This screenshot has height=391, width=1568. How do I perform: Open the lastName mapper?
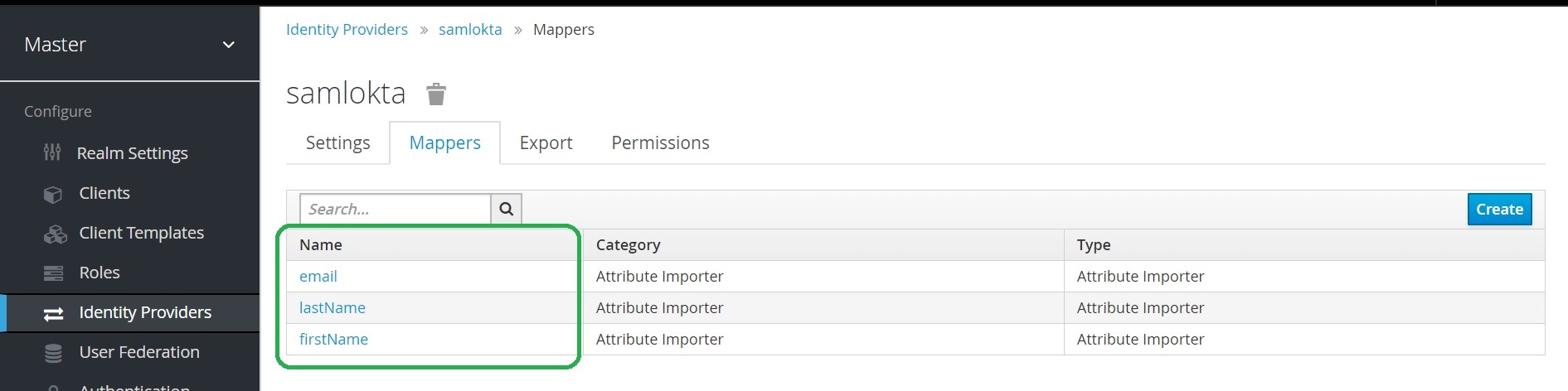pos(332,308)
